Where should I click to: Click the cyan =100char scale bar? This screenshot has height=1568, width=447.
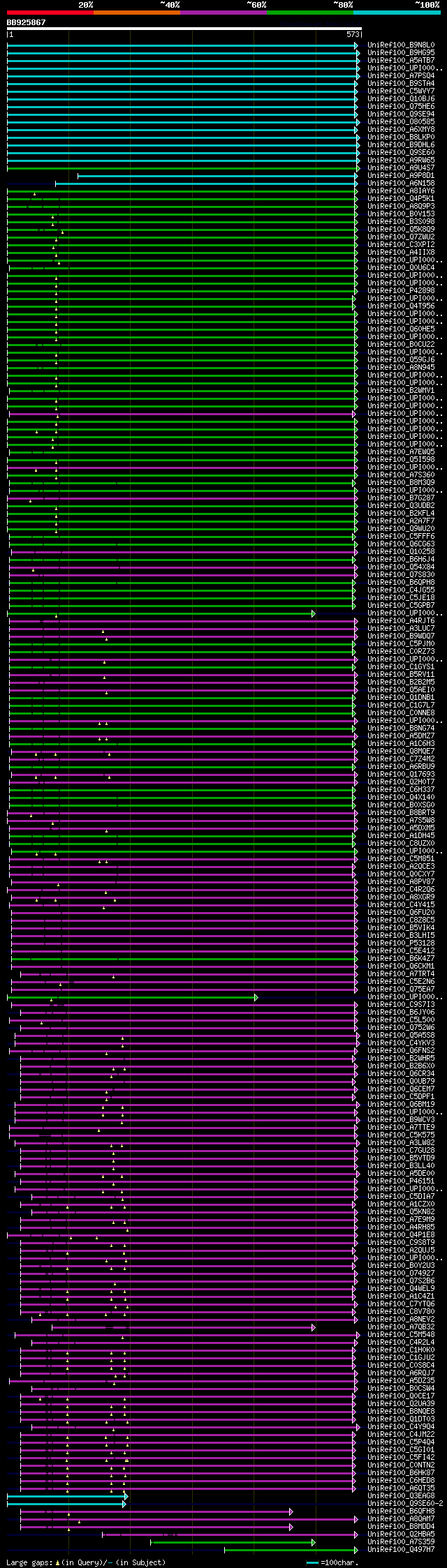[x=312, y=1562]
